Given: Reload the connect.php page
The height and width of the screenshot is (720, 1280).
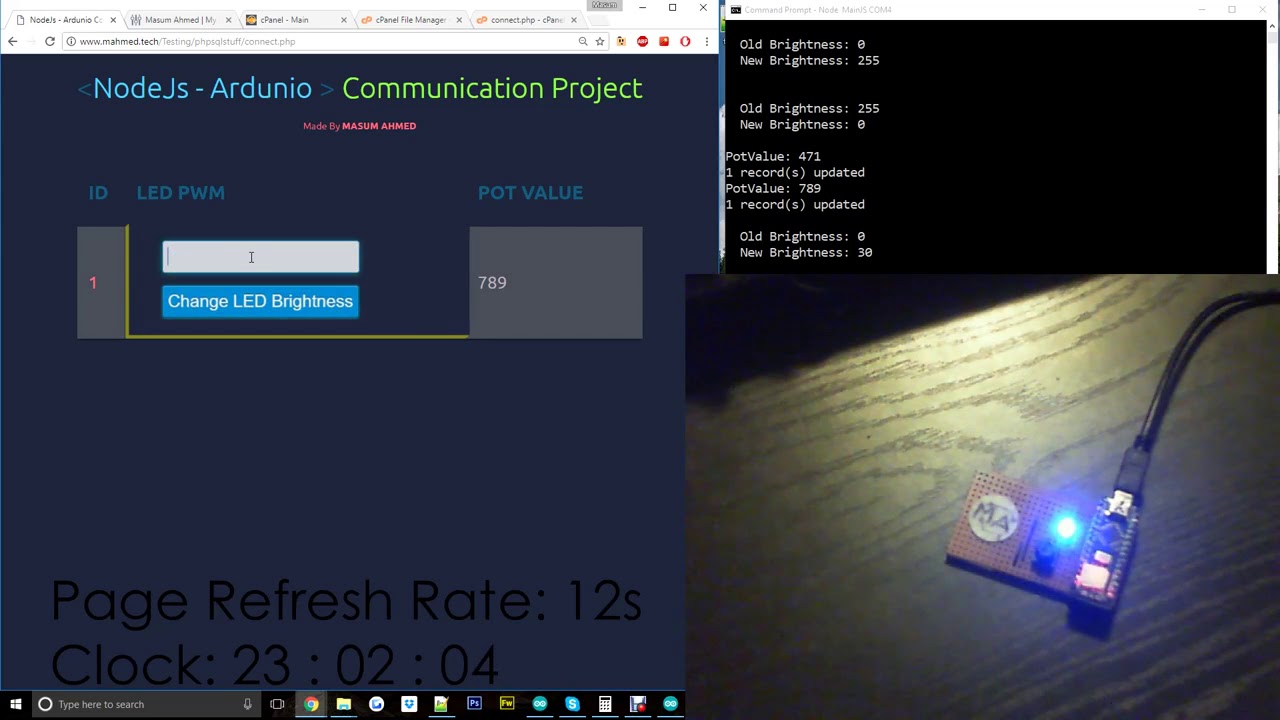Looking at the screenshot, I should (49, 41).
